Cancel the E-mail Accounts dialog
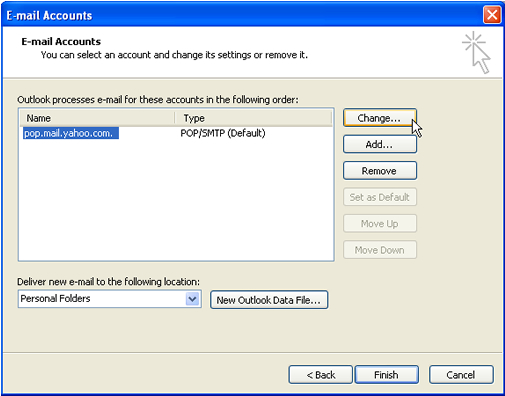 tap(461, 375)
